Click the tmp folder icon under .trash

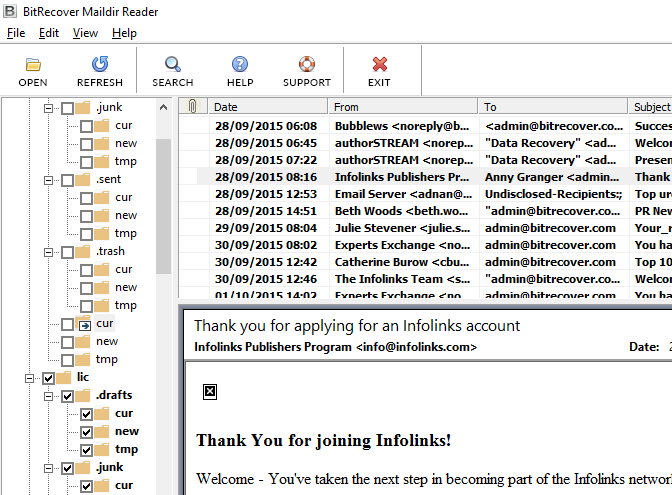tap(102, 306)
